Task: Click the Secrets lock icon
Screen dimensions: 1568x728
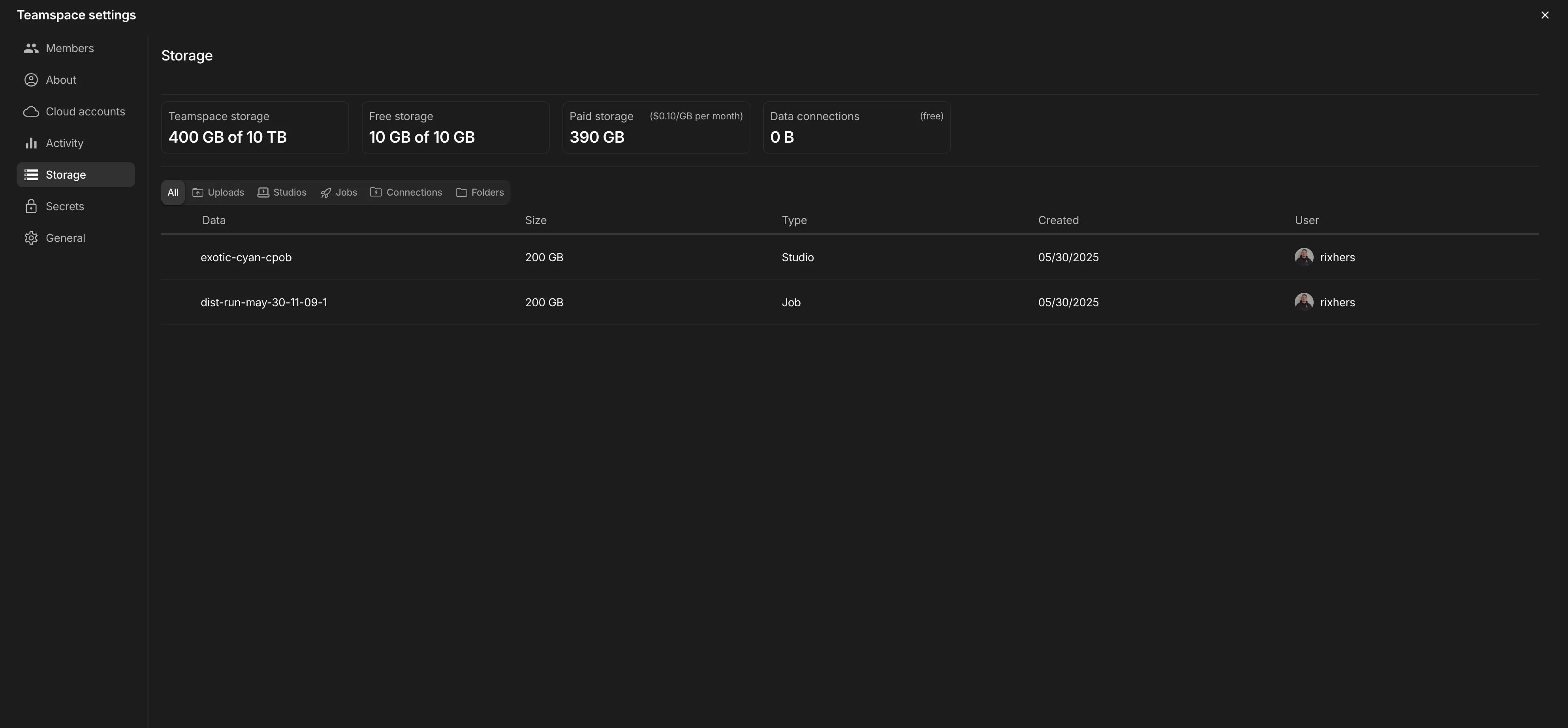Action: [x=31, y=207]
